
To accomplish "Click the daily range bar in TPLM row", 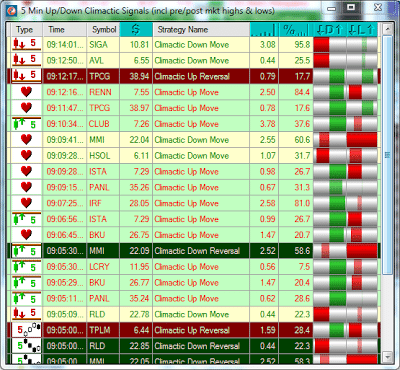I will [330, 330].
